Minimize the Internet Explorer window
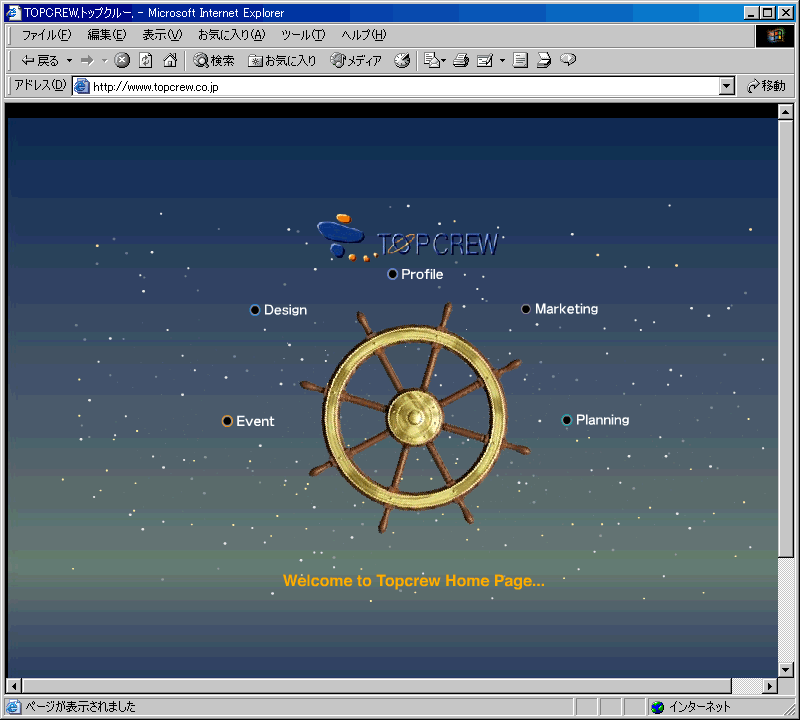Viewport: 800px width, 720px height. coord(751,12)
